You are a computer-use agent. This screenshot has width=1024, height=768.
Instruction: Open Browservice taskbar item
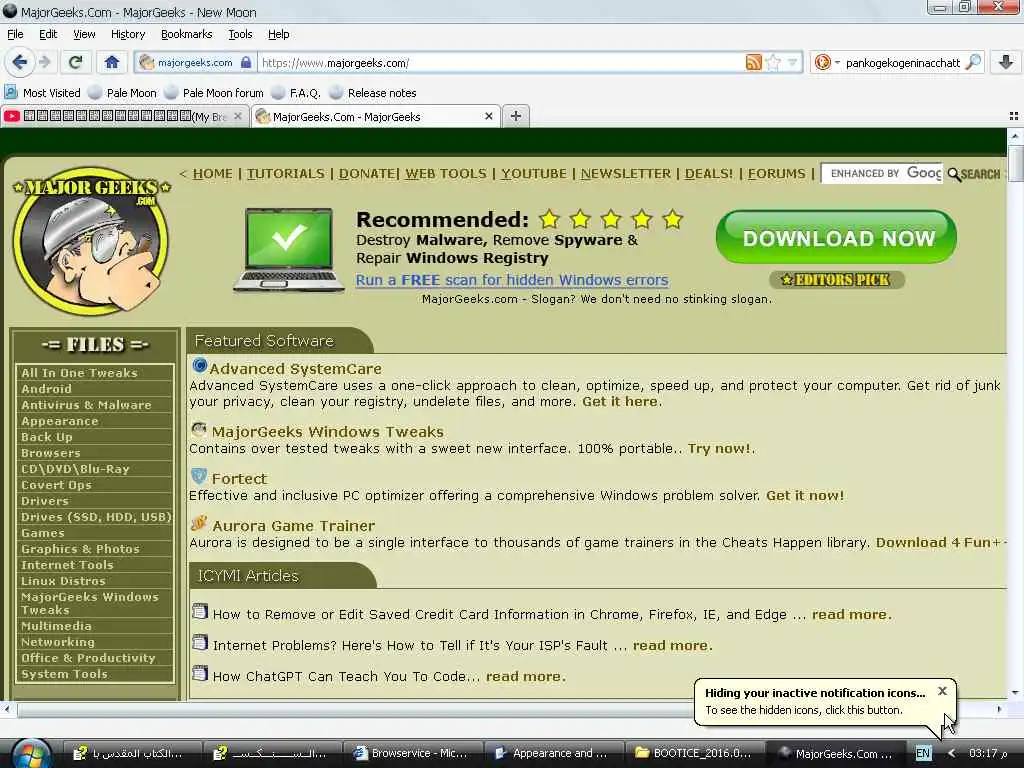412,753
